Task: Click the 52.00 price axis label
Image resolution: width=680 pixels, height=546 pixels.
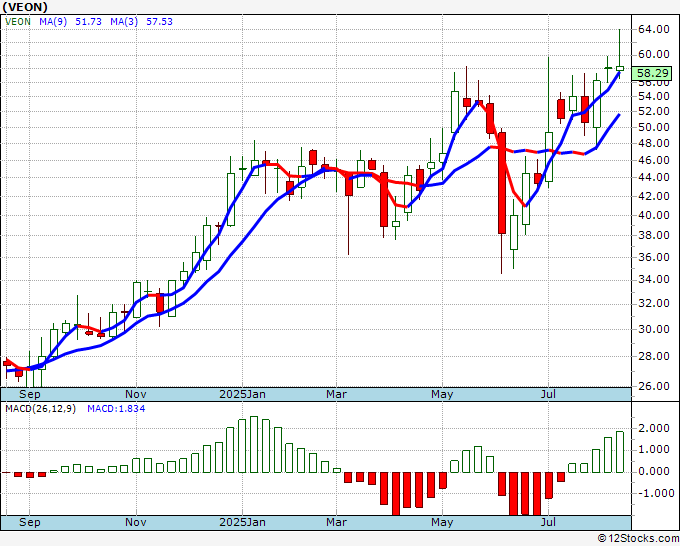Action: [x=654, y=111]
